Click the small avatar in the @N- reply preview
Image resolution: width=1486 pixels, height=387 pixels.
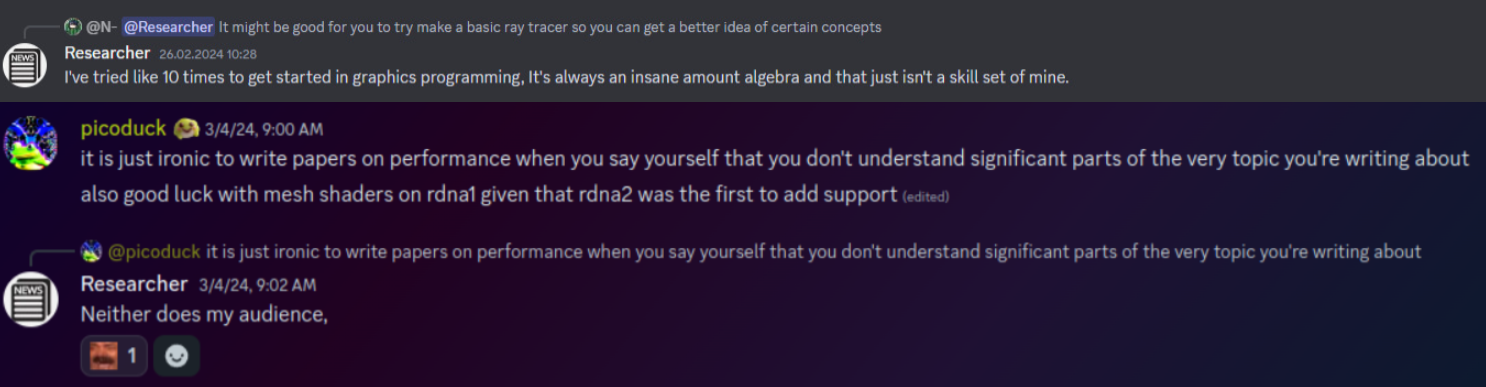click(73, 27)
